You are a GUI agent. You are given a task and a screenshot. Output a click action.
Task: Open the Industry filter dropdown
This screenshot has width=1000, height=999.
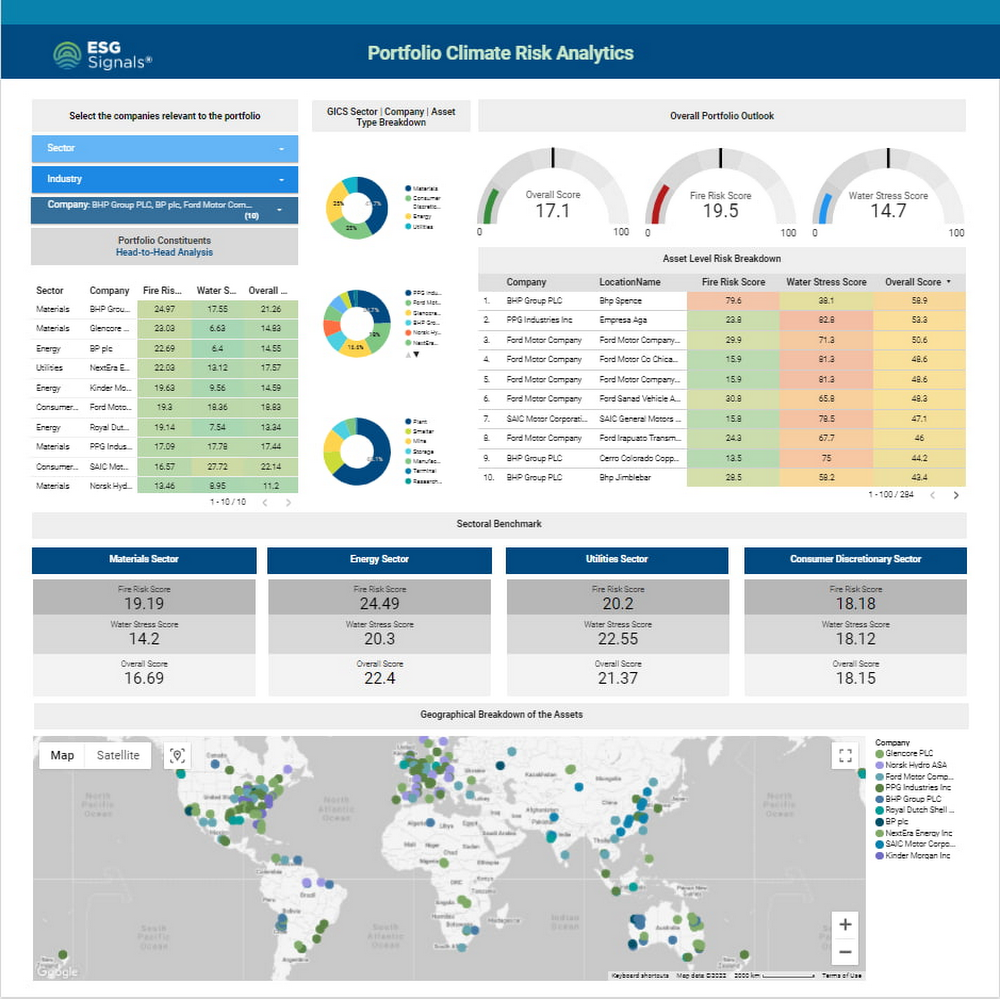(165, 179)
